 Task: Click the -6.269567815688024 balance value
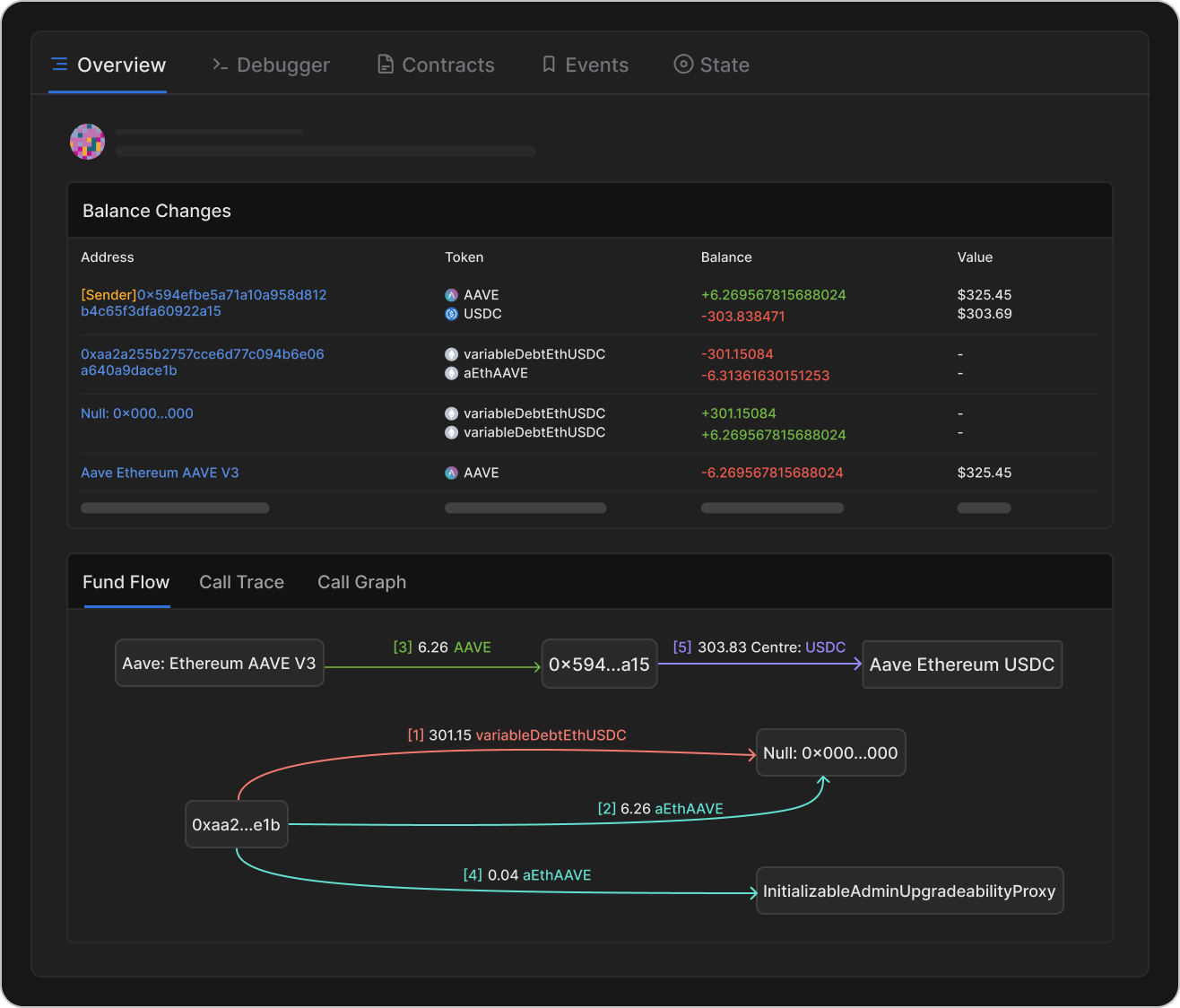pyautogui.click(x=772, y=473)
